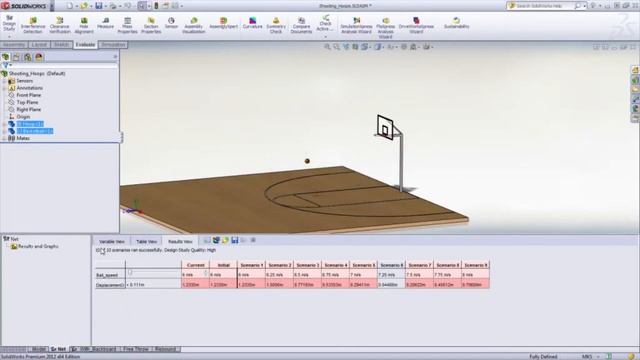This screenshot has height=360, width=640.
Task: Click the basketball in the viewport
Action: click(307, 161)
